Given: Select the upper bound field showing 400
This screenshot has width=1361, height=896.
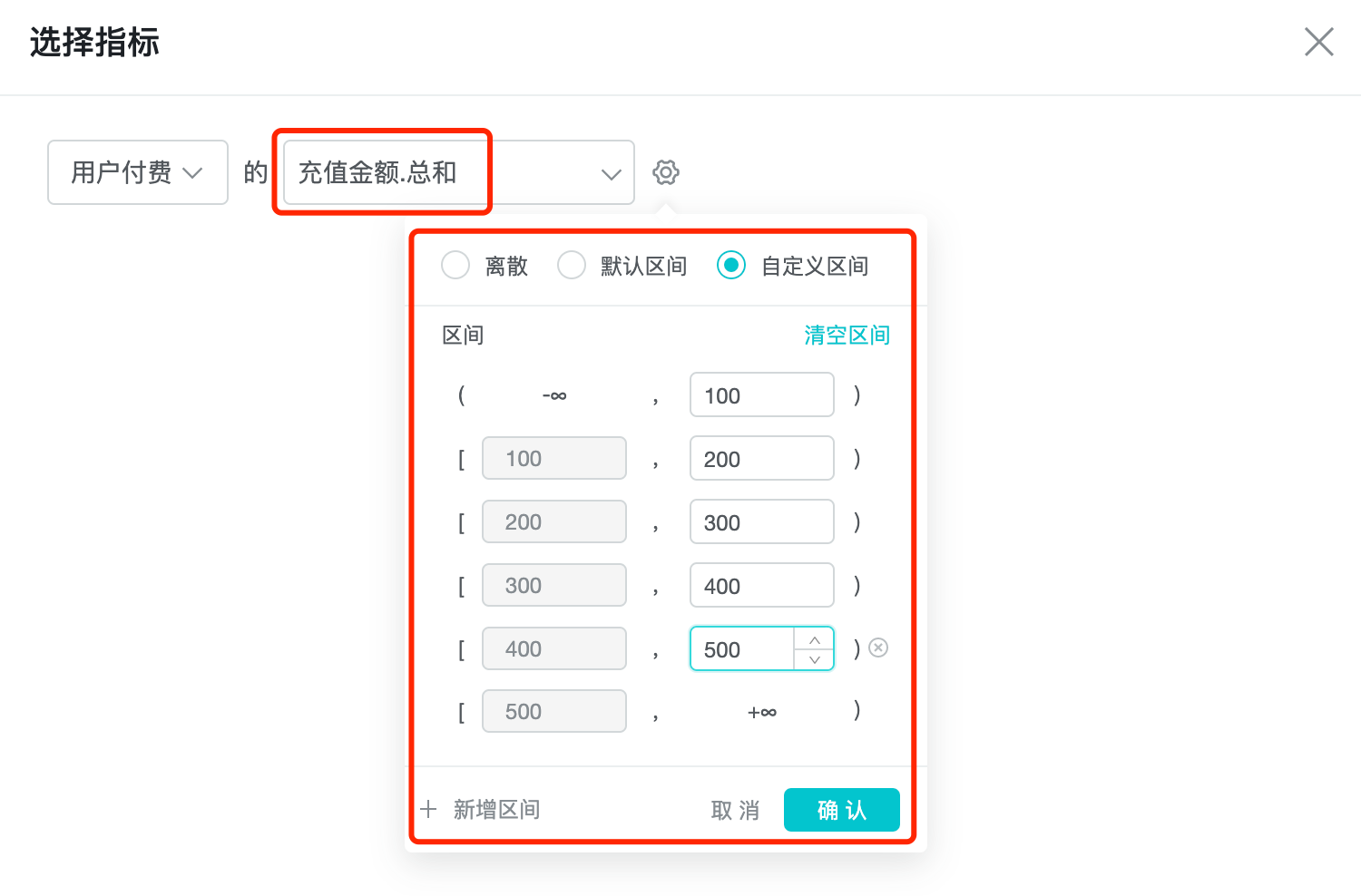Looking at the screenshot, I should 761,586.
